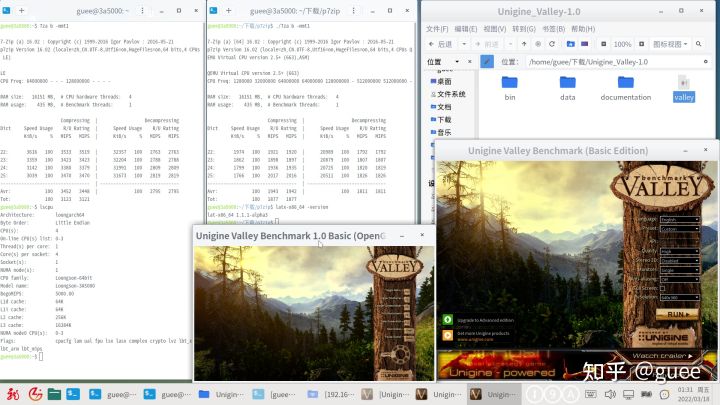Go back using the 后退 button

click(x=441, y=44)
